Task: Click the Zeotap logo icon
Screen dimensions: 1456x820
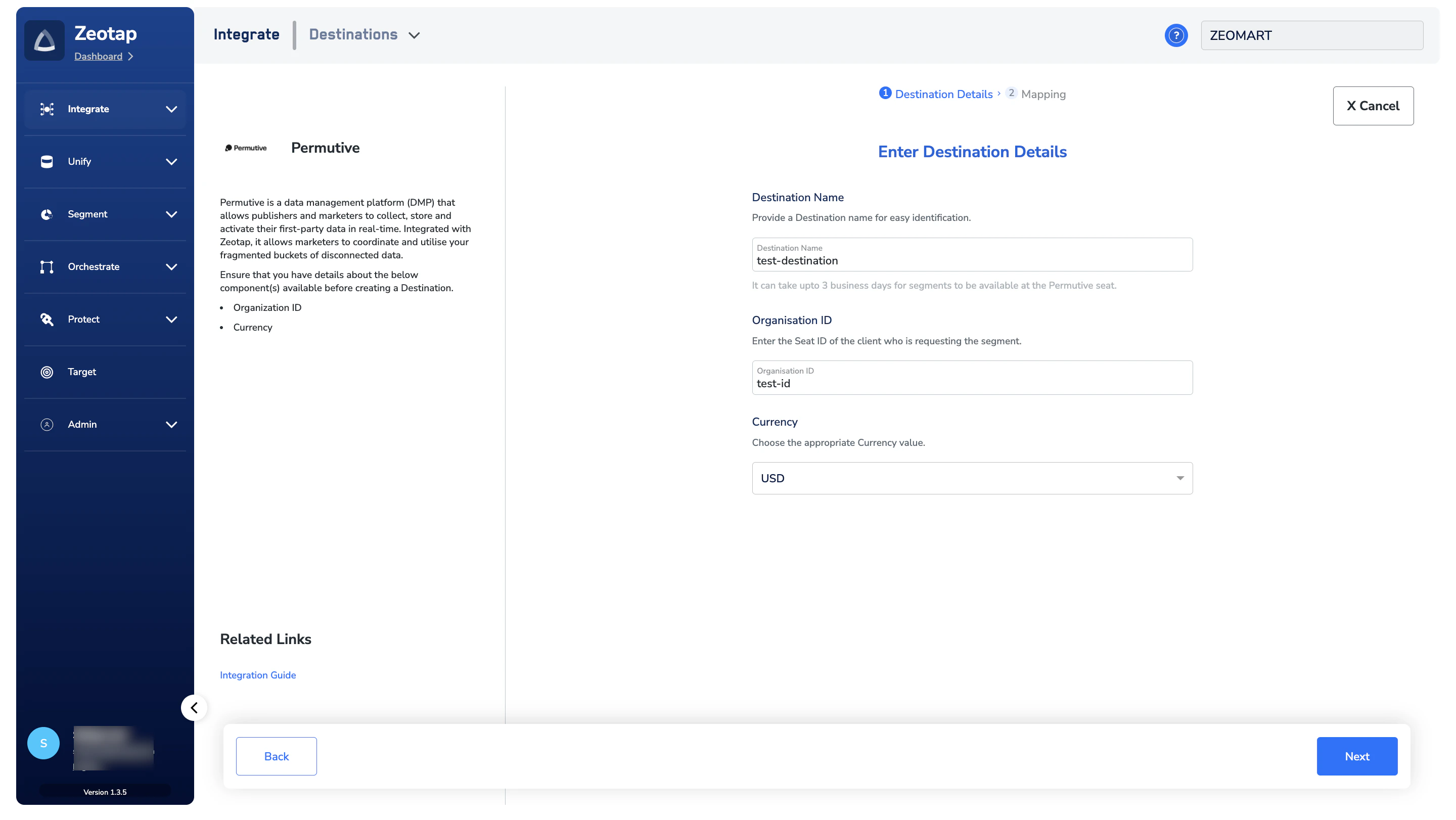Action: coord(44,40)
